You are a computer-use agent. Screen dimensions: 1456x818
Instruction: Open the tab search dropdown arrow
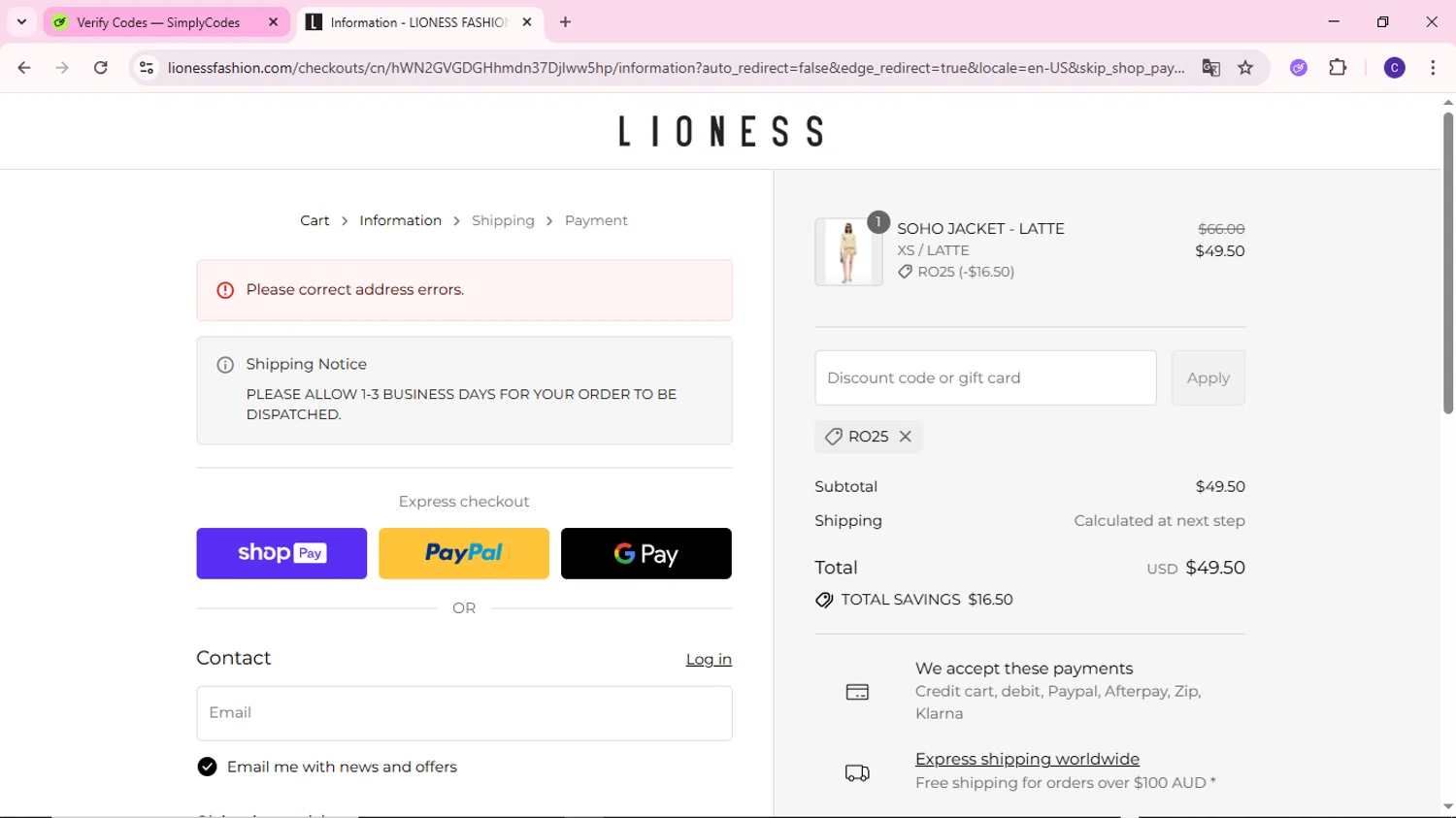pyautogui.click(x=21, y=21)
